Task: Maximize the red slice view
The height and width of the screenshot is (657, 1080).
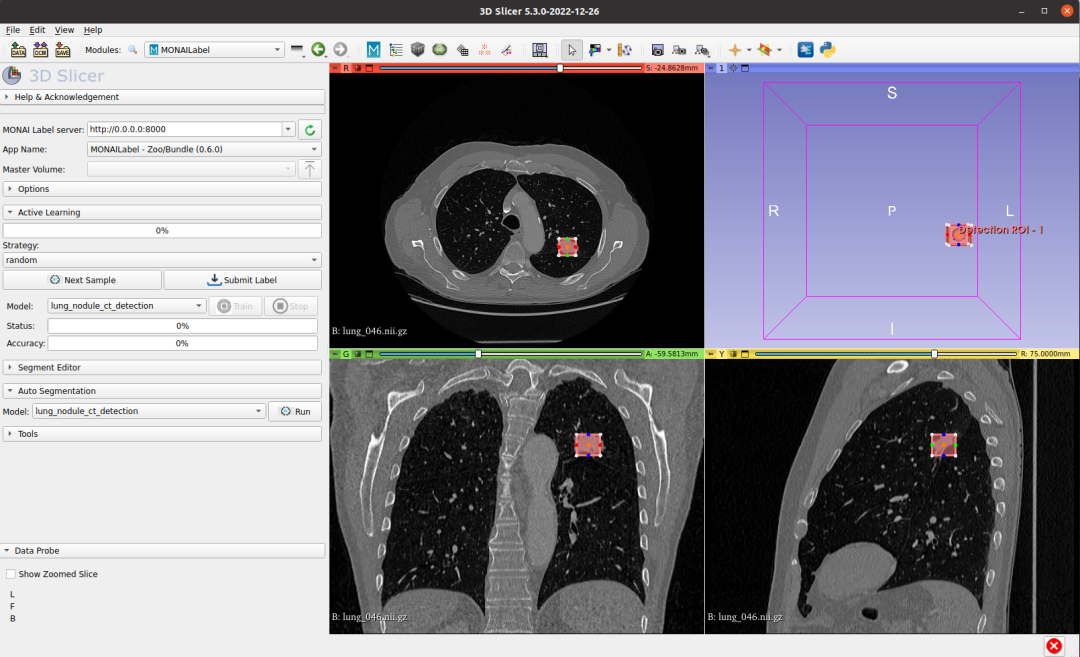Action: pos(369,68)
